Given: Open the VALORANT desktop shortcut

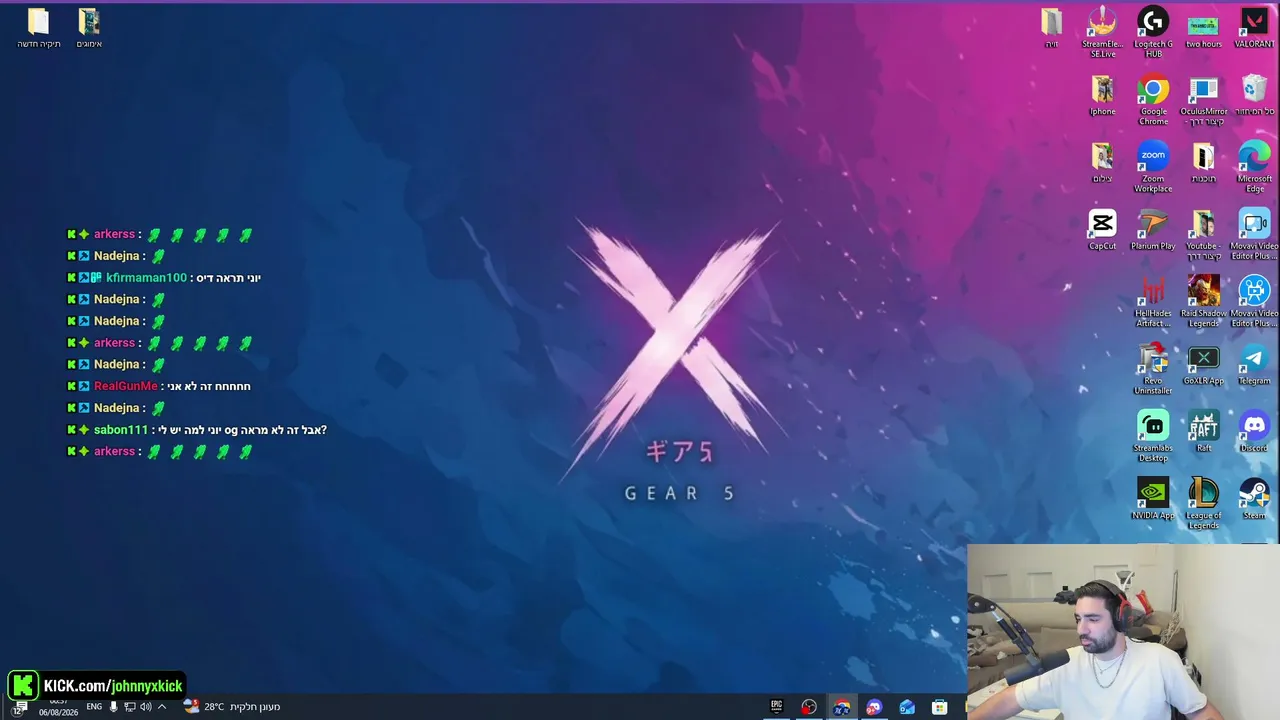Looking at the screenshot, I should [x=1254, y=28].
